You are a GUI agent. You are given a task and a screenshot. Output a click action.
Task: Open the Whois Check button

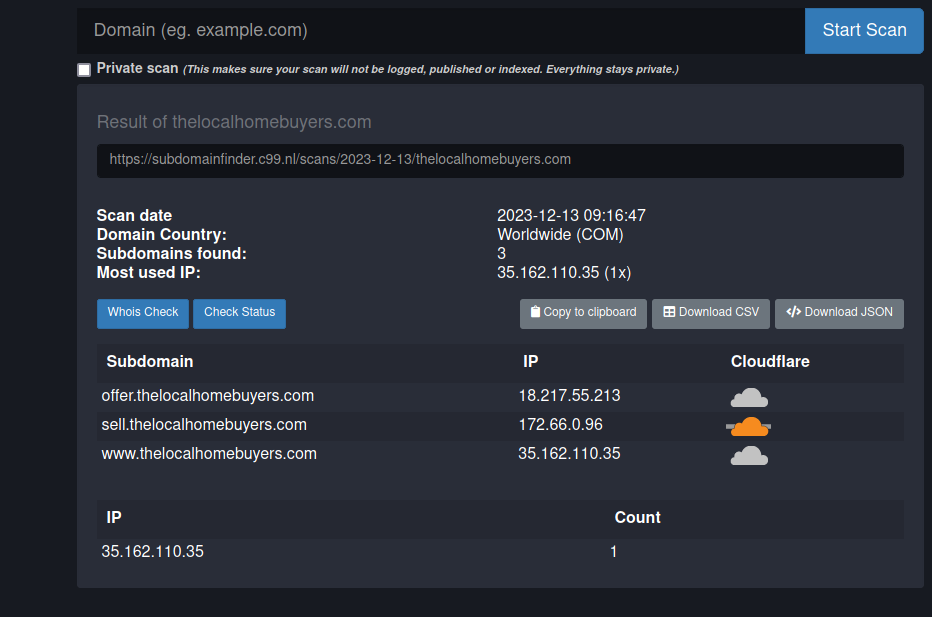(x=143, y=313)
